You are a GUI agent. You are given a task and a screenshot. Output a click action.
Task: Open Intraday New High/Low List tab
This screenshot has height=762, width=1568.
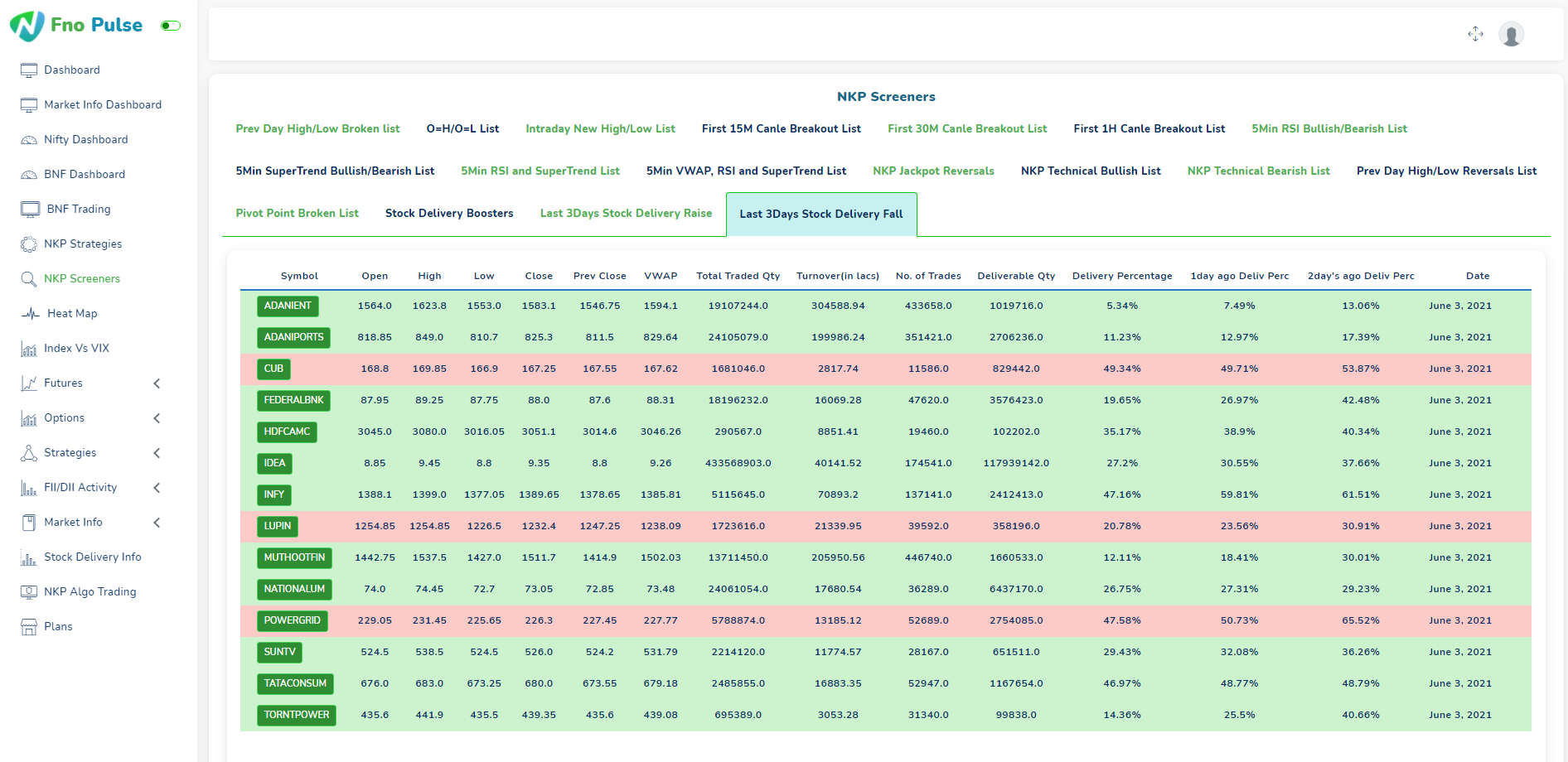(600, 129)
